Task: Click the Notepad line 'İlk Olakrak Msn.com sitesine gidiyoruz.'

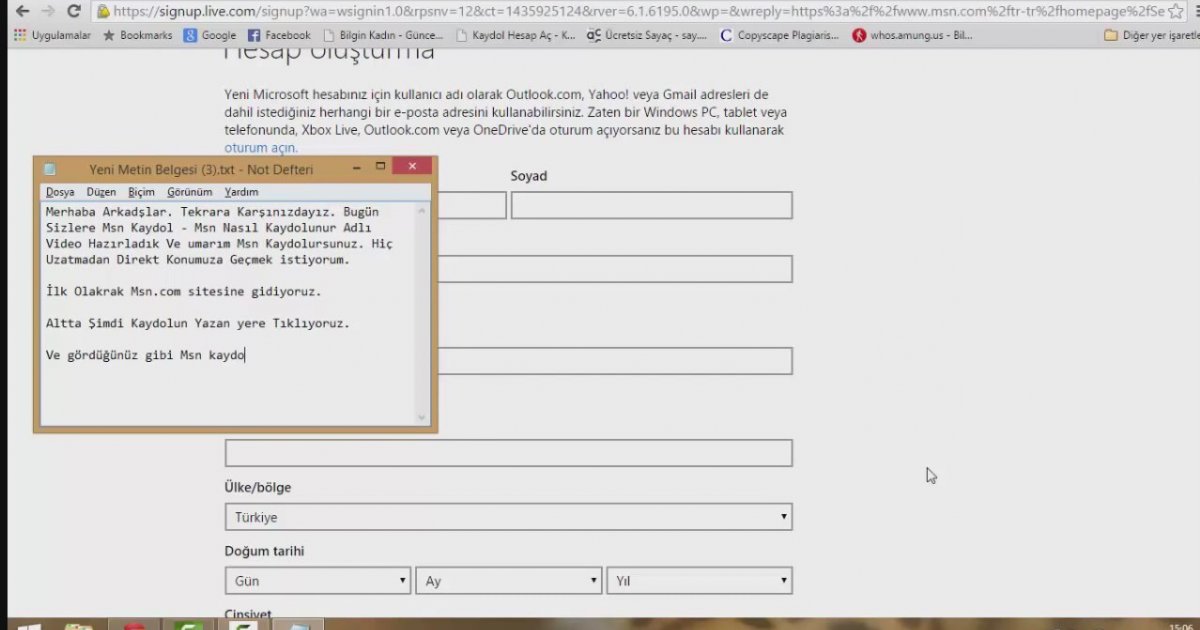Action: point(184,292)
